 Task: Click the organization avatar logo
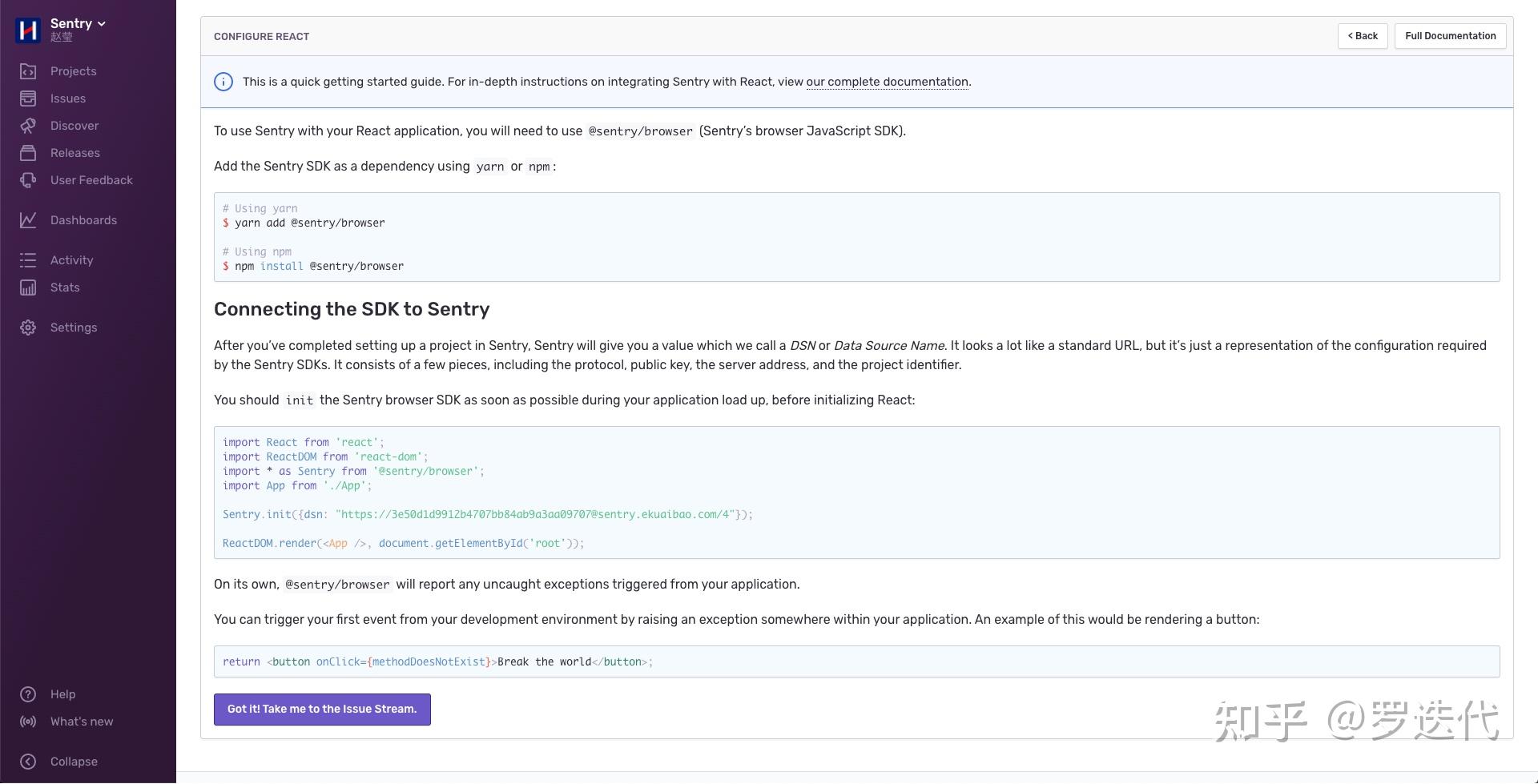[x=28, y=30]
